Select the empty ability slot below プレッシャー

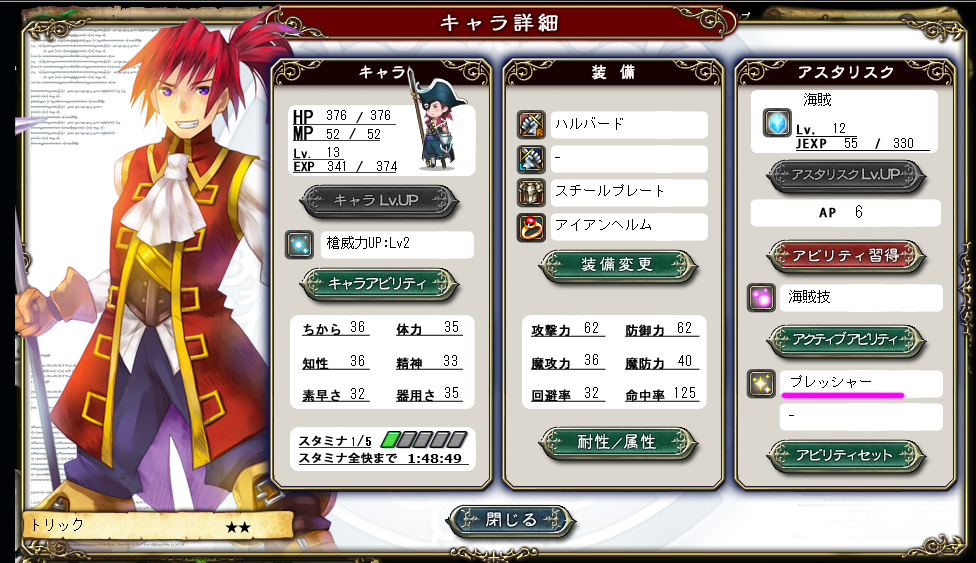[x=861, y=417]
